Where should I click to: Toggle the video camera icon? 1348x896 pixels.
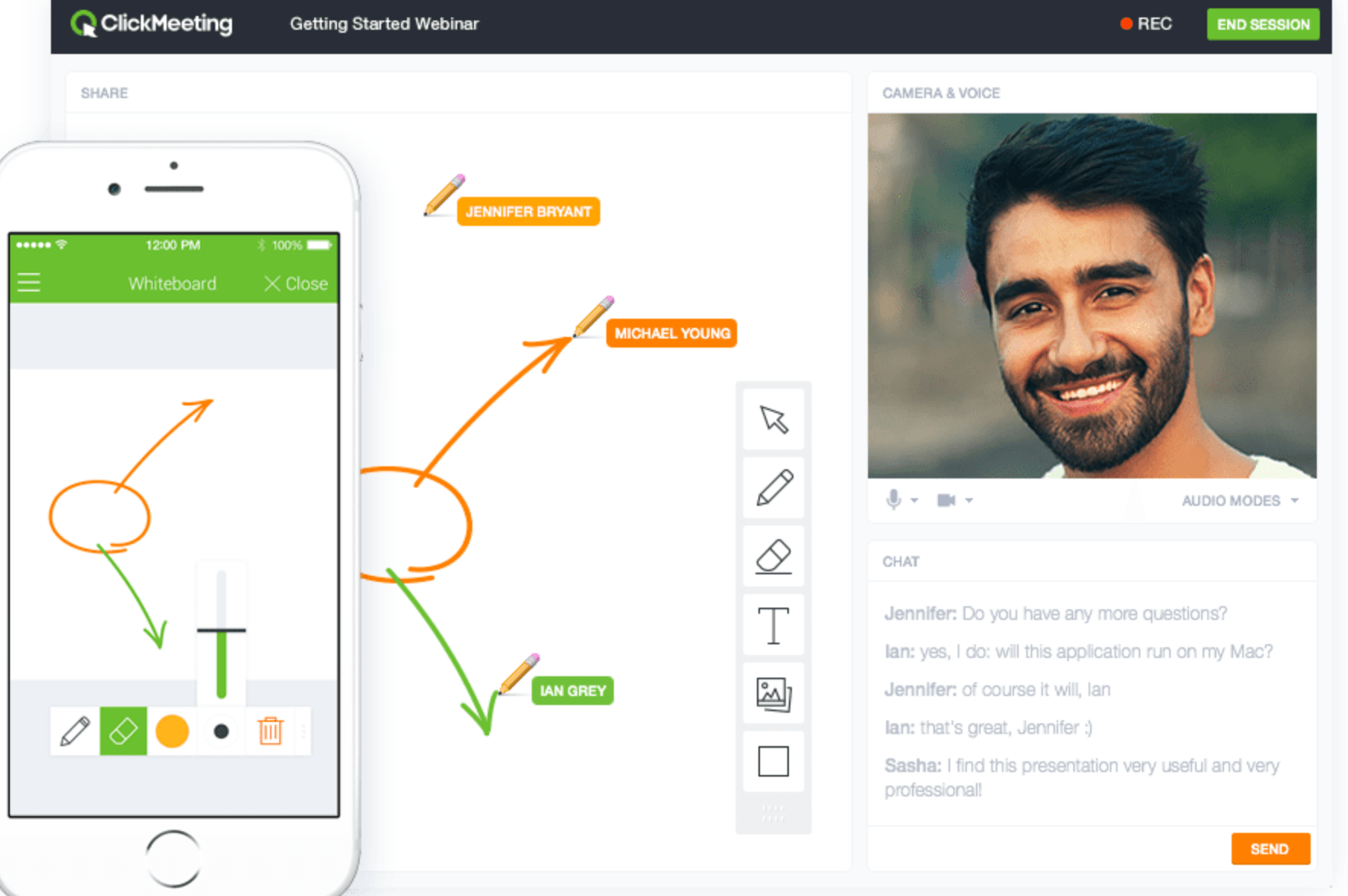pos(946,500)
